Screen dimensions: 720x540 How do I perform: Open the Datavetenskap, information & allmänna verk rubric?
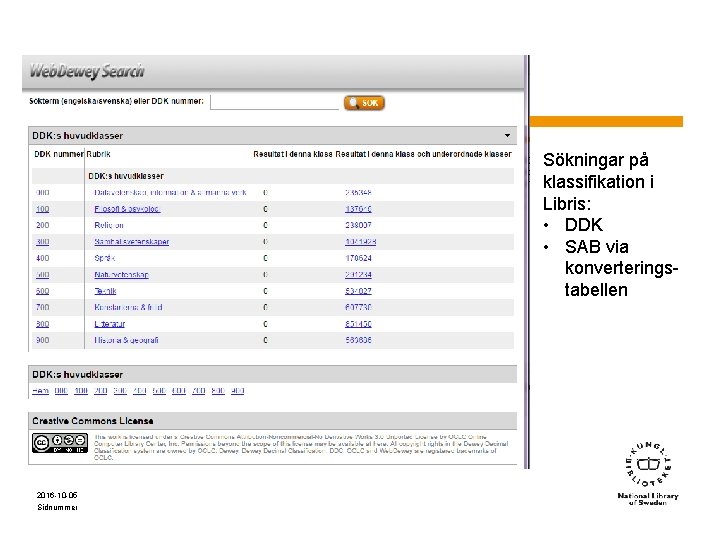pyautogui.click(x=170, y=192)
